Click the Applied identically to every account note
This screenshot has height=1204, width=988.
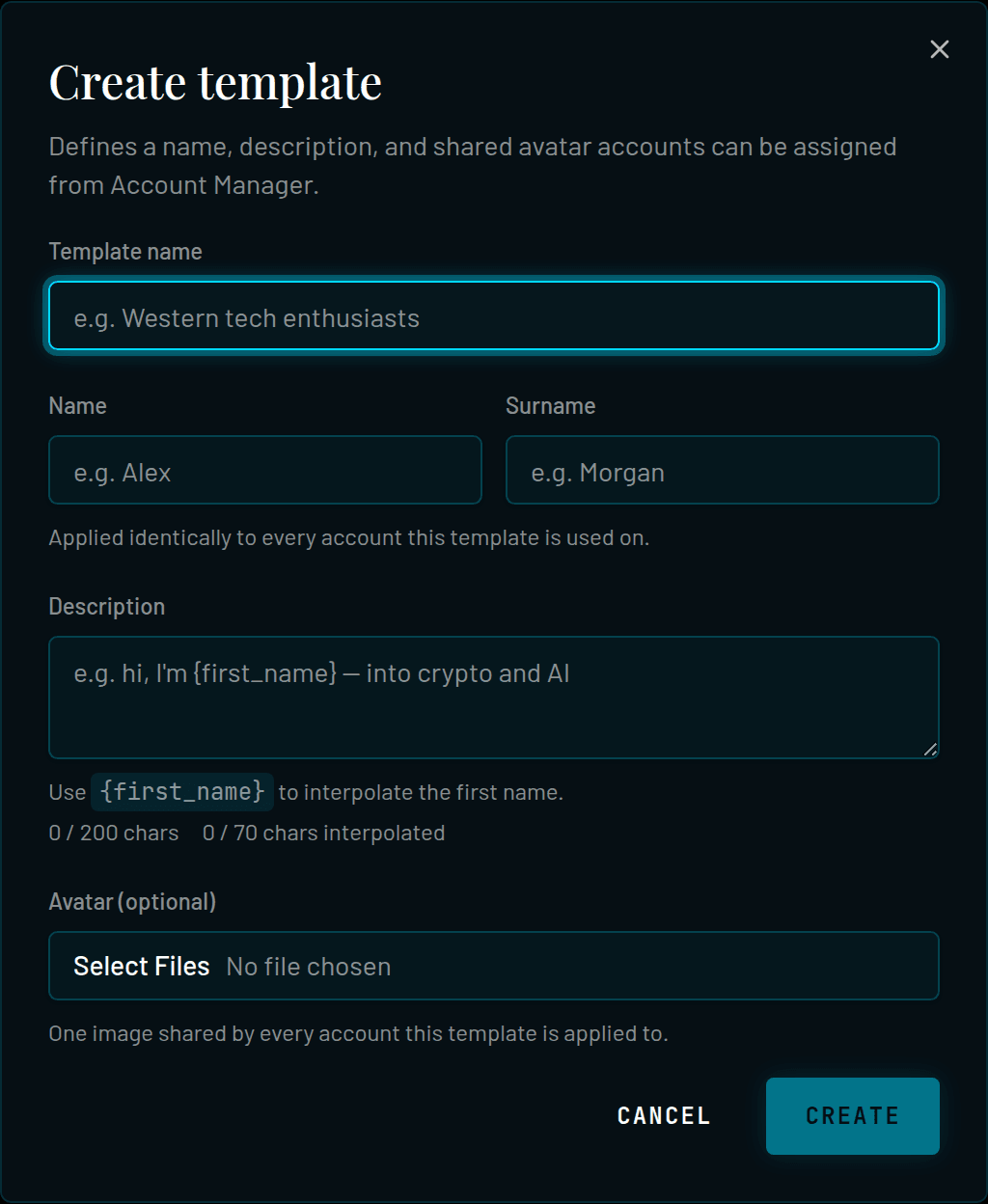tap(349, 537)
